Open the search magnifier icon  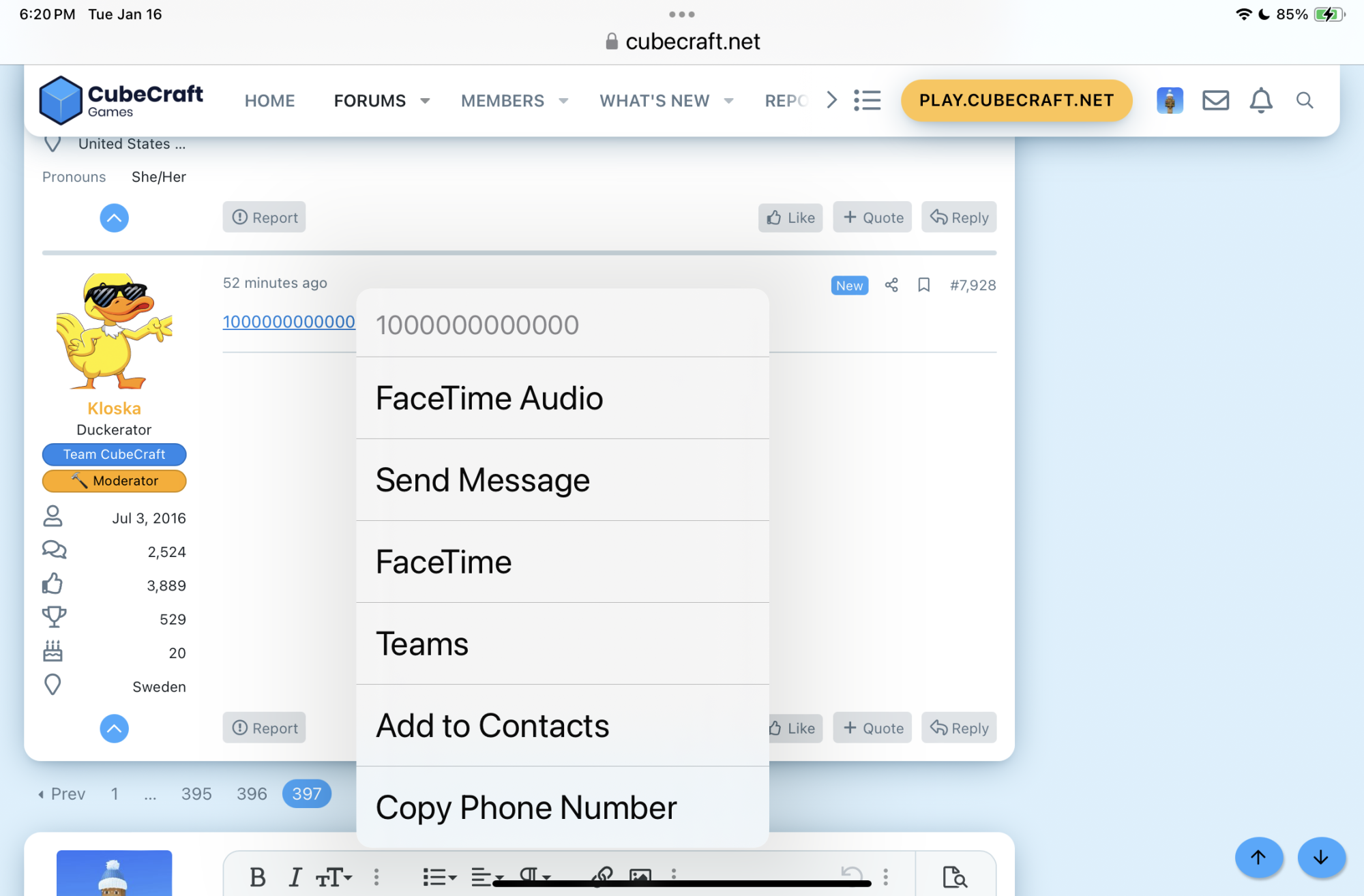click(1305, 100)
